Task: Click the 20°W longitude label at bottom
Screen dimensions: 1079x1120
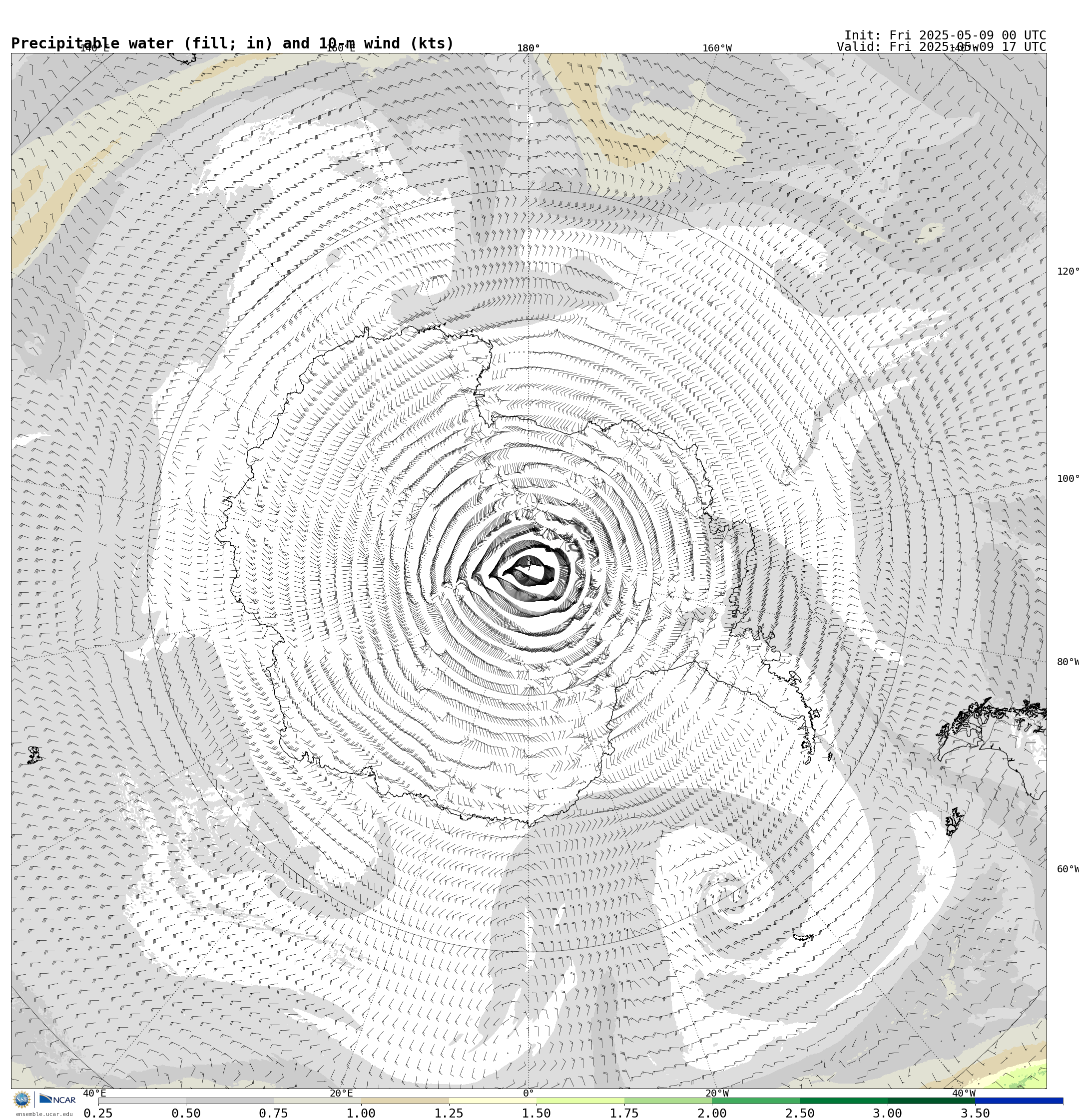Action: point(717,1093)
